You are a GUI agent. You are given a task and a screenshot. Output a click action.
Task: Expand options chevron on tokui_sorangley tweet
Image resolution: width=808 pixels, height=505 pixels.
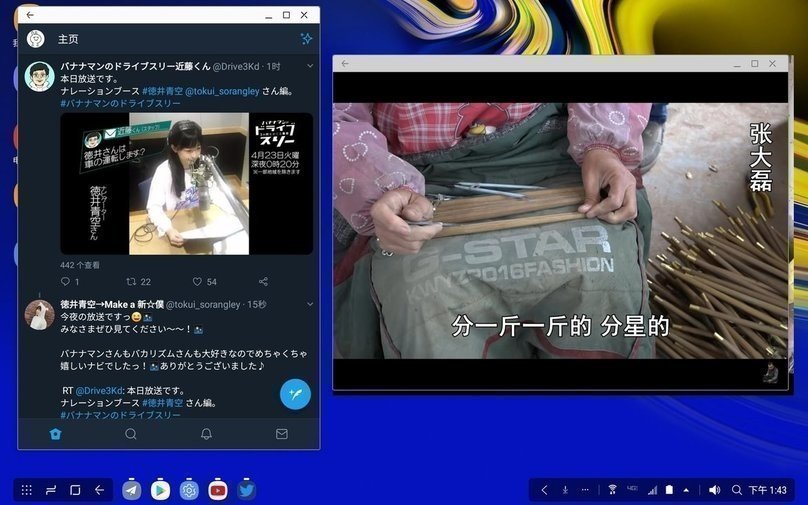coord(310,304)
